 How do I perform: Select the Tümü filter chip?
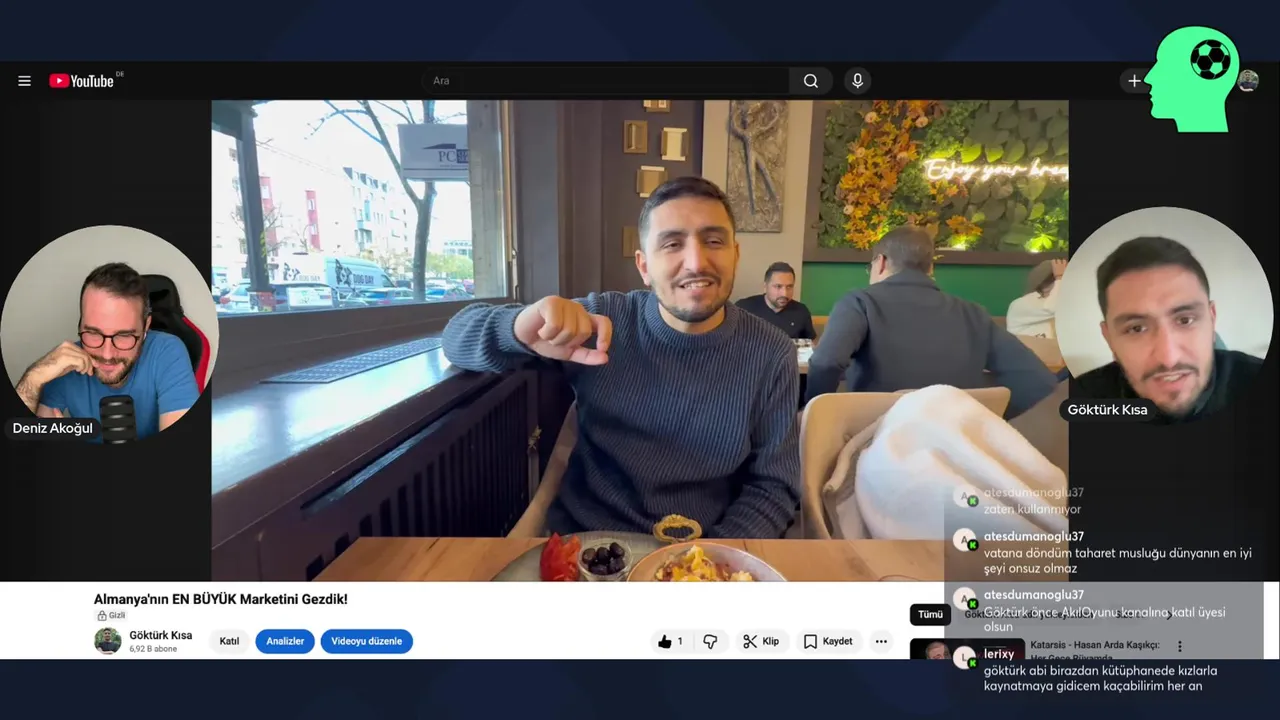click(x=930, y=614)
